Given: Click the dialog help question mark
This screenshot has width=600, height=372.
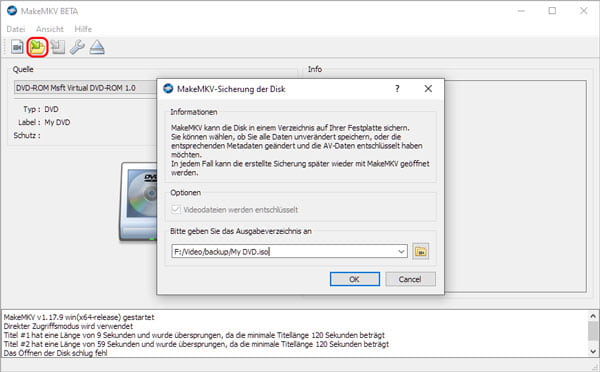Looking at the screenshot, I should click(x=397, y=89).
